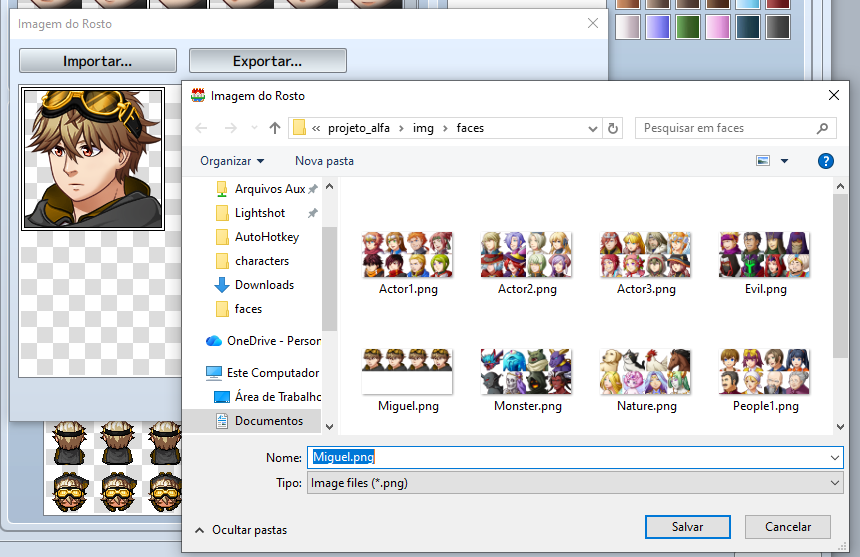Screen dimensions: 860x557
Task: Open the Tipo file type dropdown
Action: click(x=575, y=483)
